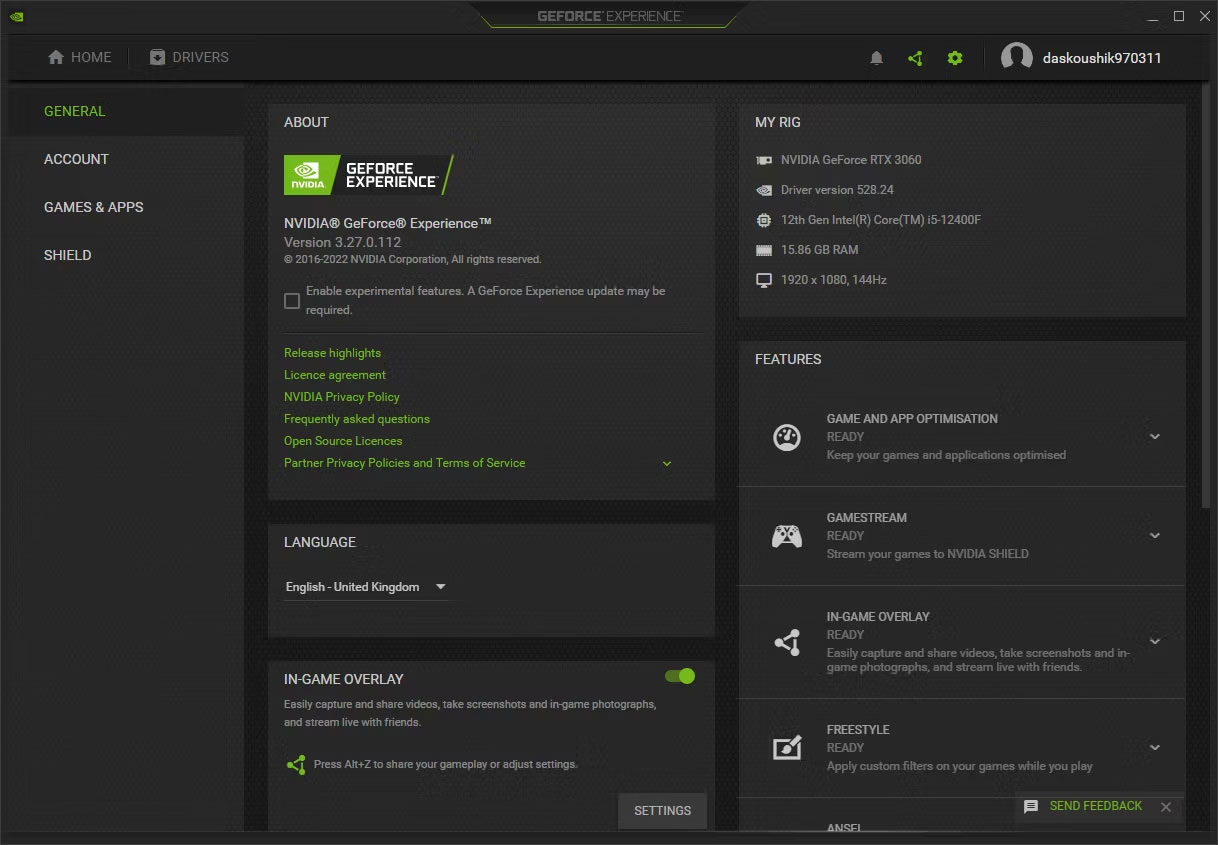Image resolution: width=1218 pixels, height=845 pixels.
Task: Click the CPU chip icon
Action: (764, 220)
